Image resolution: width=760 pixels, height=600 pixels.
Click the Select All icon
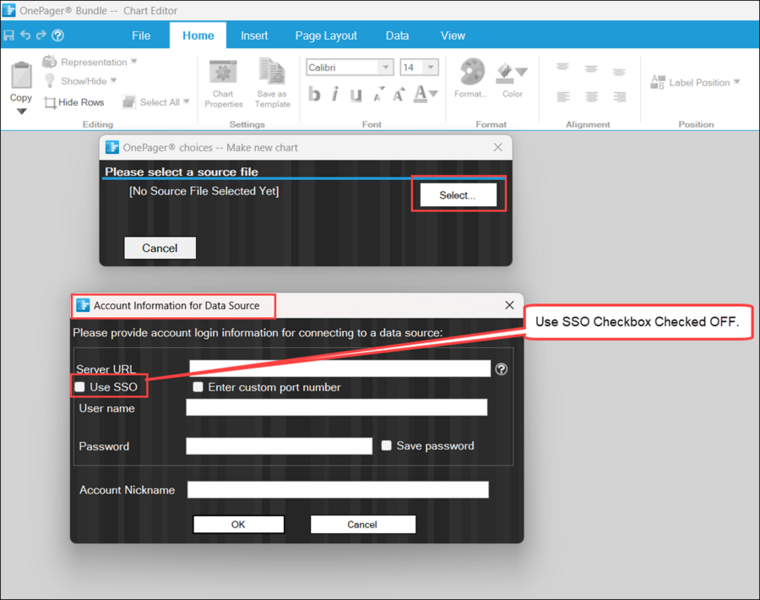[128, 102]
